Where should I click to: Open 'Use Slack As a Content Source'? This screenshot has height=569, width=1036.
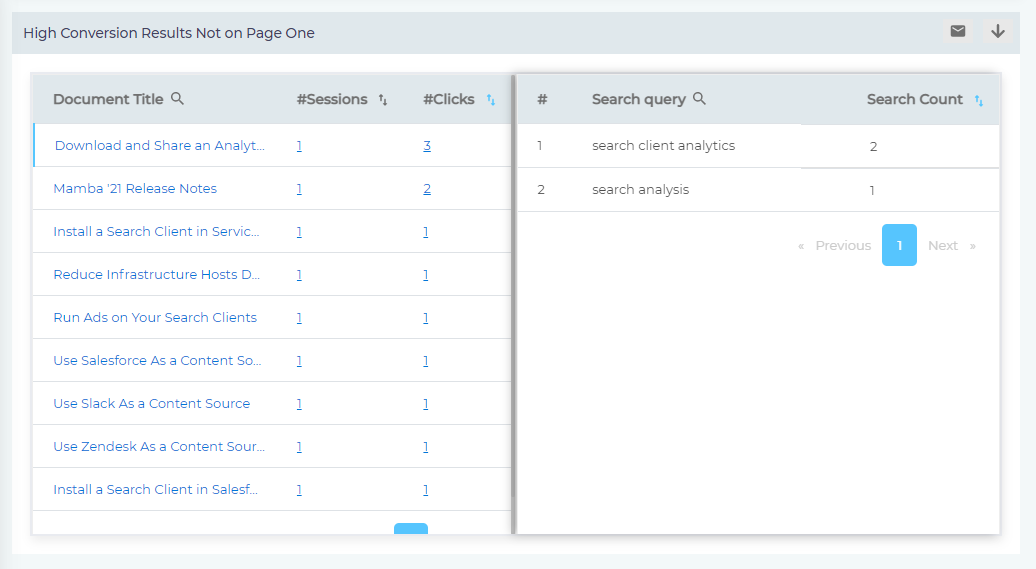tap(151, 404)
